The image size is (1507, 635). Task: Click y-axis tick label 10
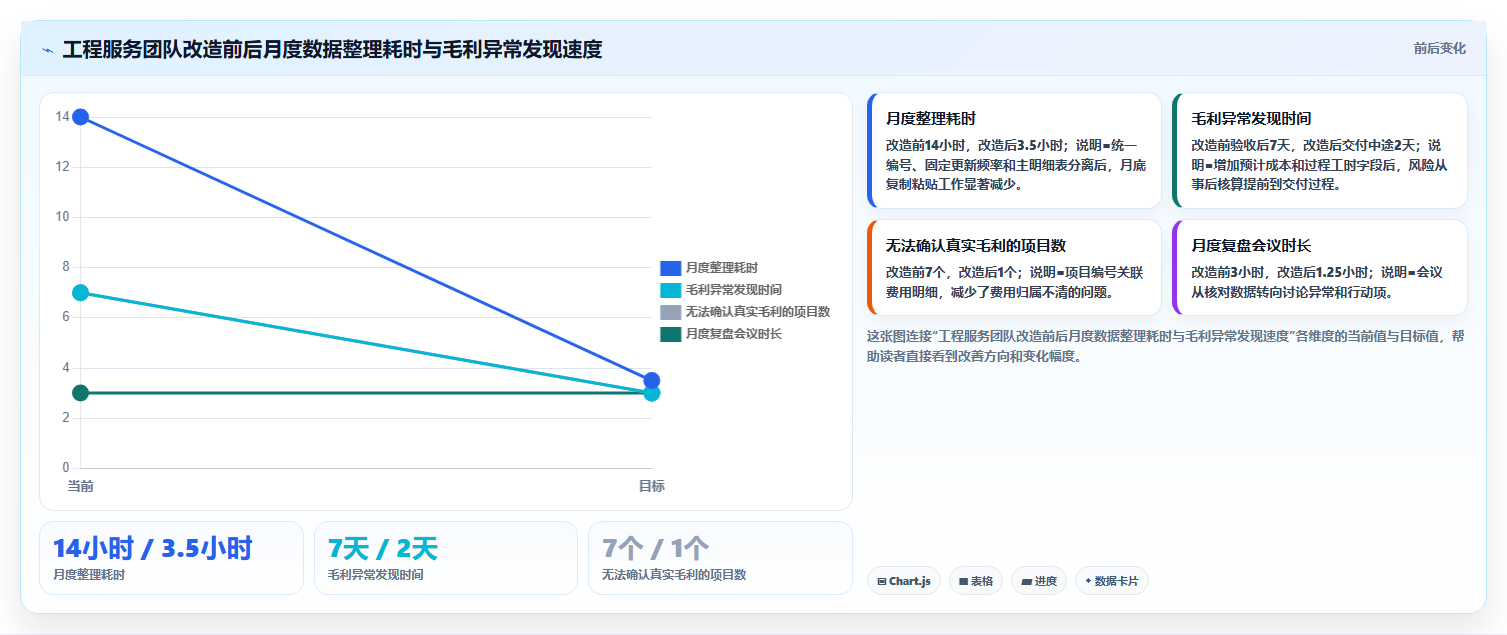62,217
